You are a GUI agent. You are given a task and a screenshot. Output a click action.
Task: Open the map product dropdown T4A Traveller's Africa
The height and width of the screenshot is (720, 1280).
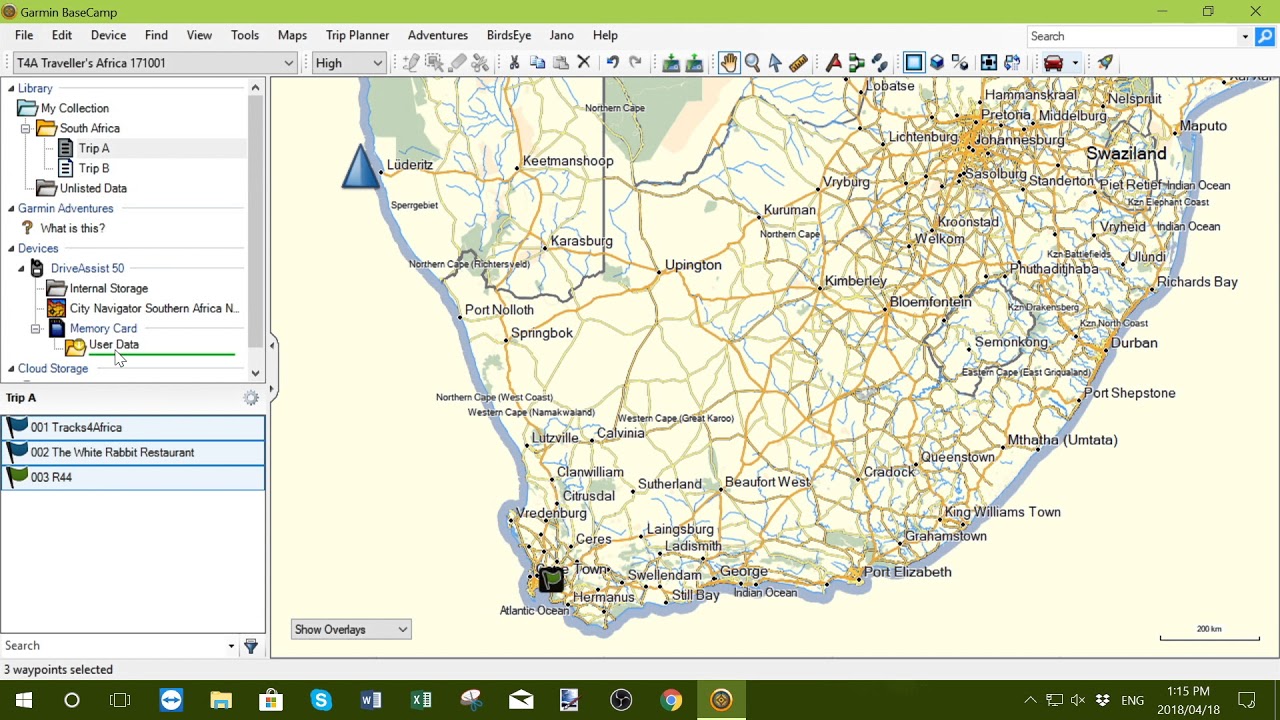tap(155, 63)
